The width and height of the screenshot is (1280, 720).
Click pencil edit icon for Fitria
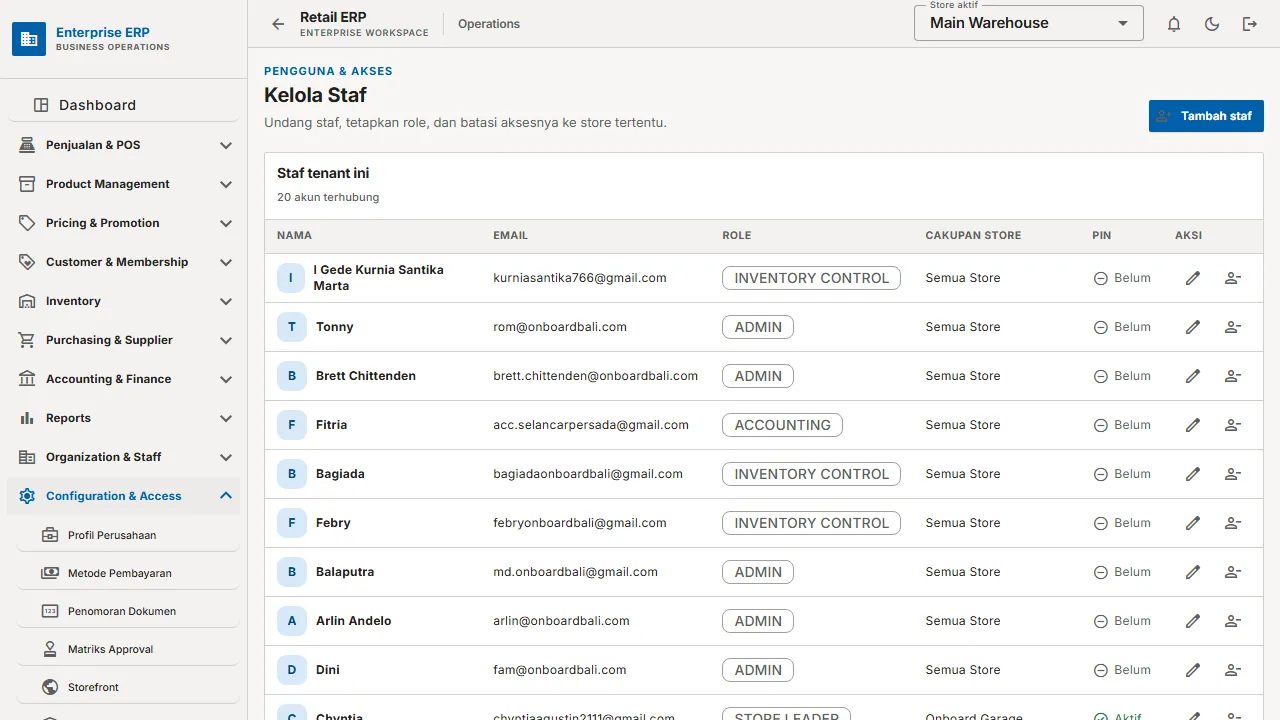click(1193, 425)
